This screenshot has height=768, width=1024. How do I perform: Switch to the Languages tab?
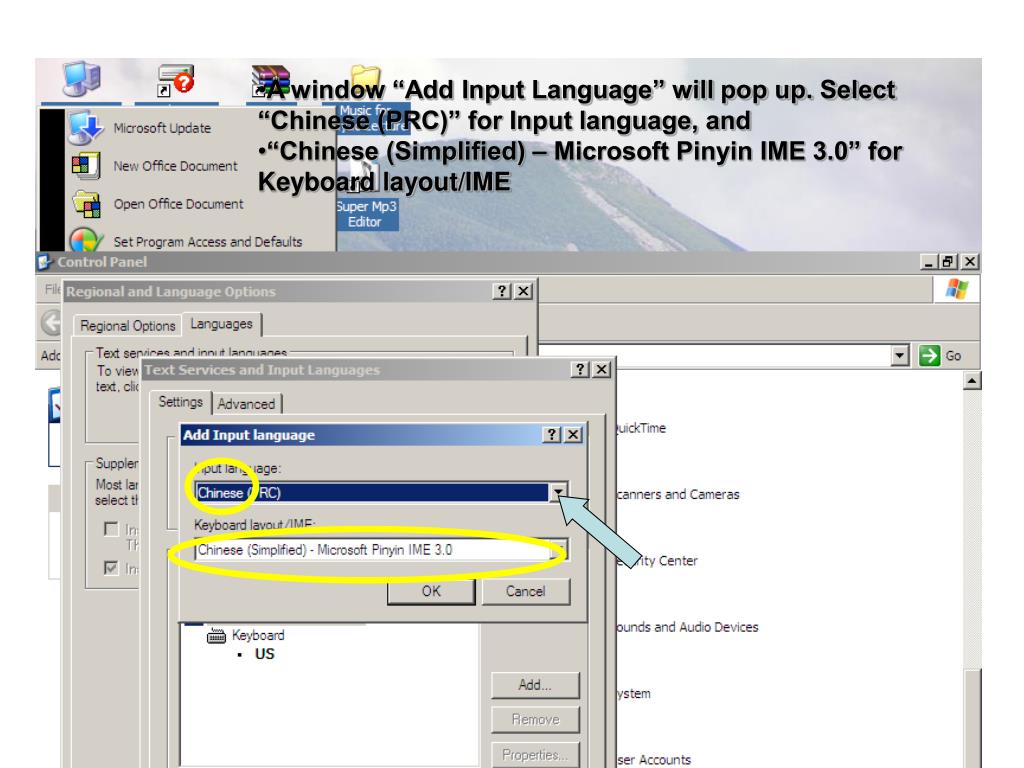click(x=221, y=324)
